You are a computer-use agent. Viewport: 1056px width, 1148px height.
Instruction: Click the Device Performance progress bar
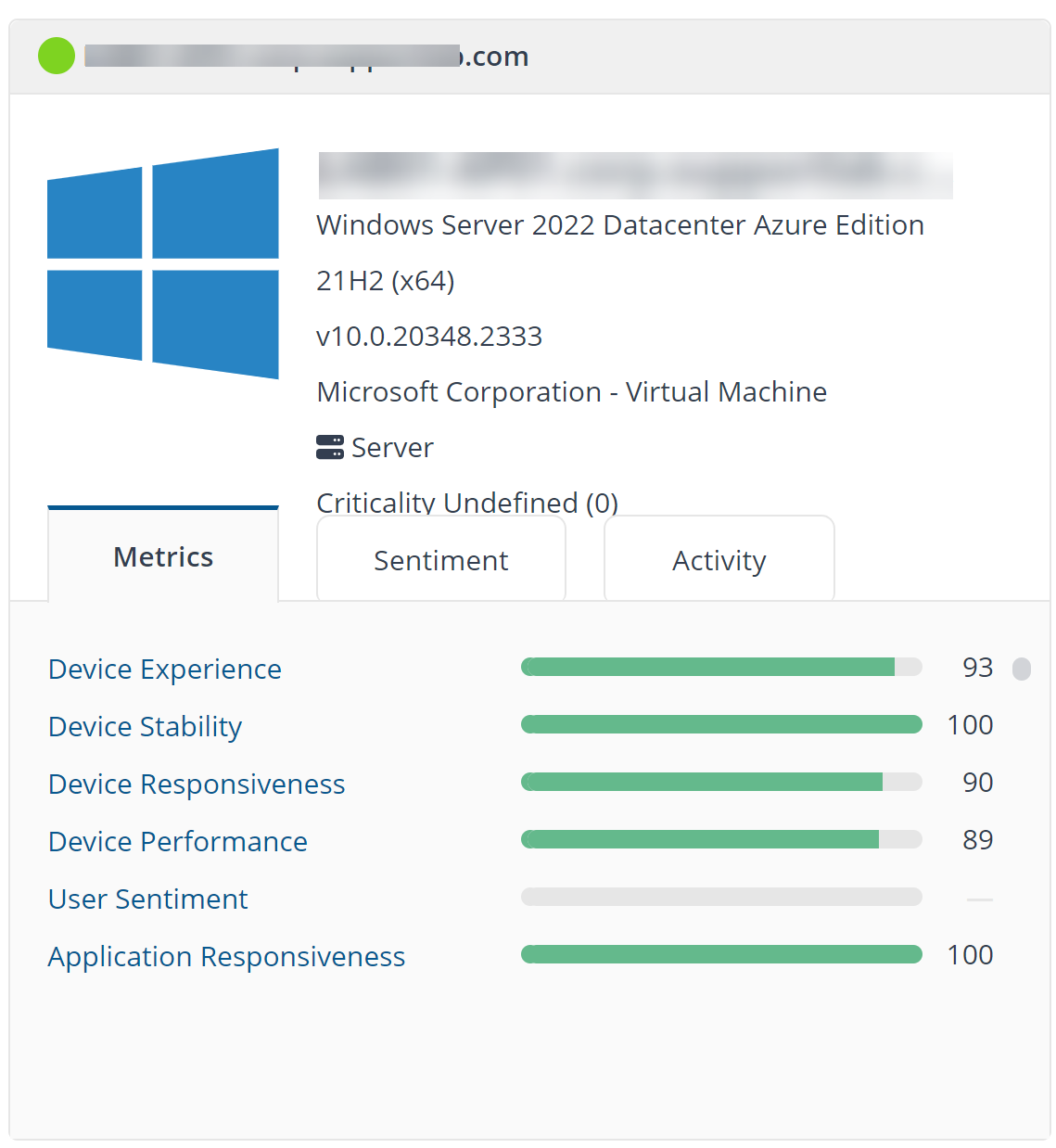[721, 839]
